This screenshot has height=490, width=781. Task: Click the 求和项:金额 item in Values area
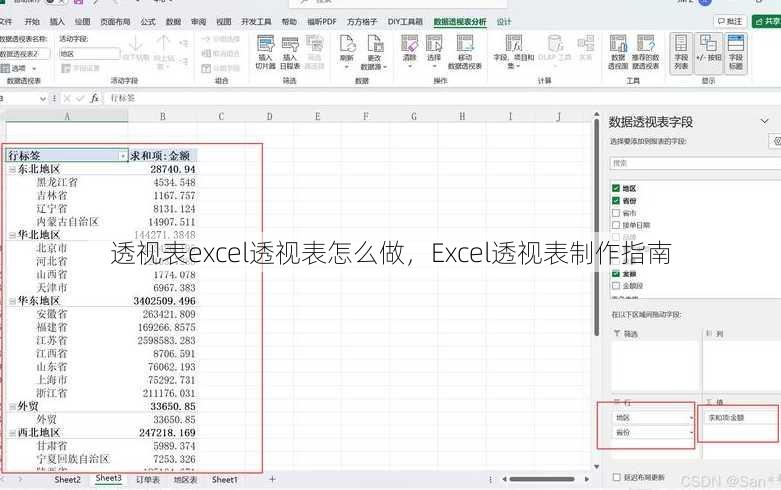click(739, 418)
